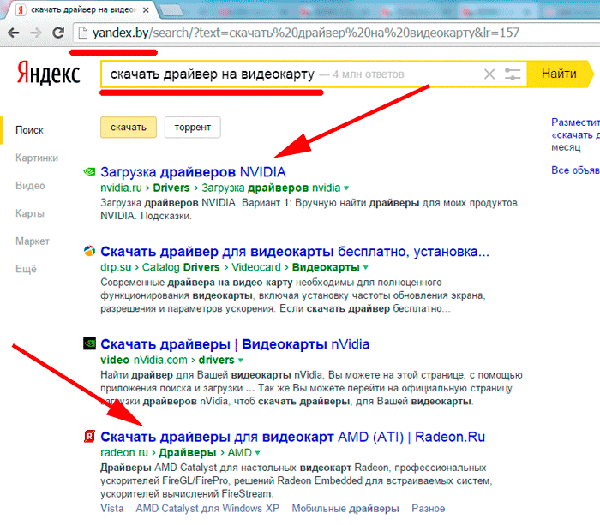Image resolution: width=600 pixels, height=525 pixels.
Task: Click the browser address bar URL
Action: click(305, 33)
